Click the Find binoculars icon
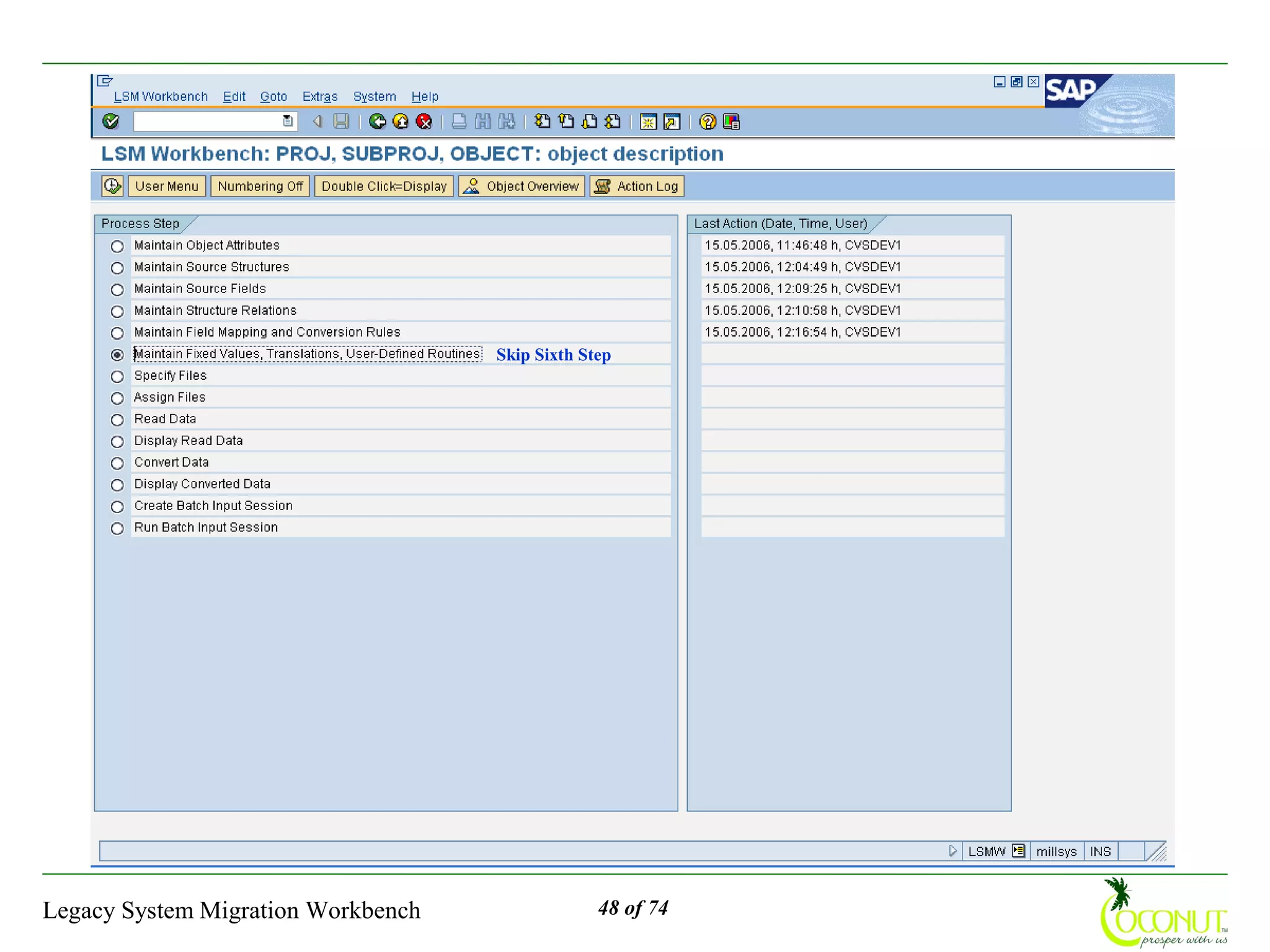 483,121
